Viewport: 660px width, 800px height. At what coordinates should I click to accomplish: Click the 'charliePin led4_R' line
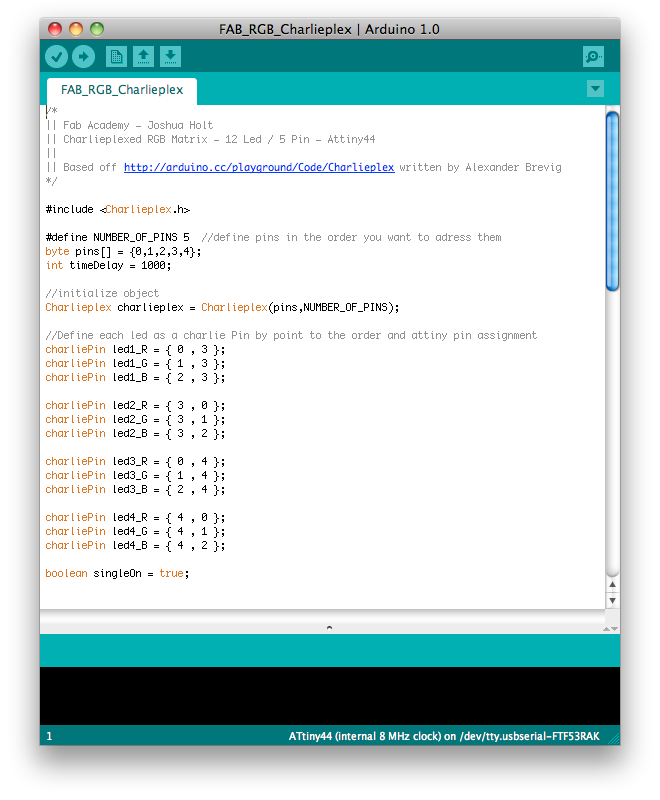[135, 518]
